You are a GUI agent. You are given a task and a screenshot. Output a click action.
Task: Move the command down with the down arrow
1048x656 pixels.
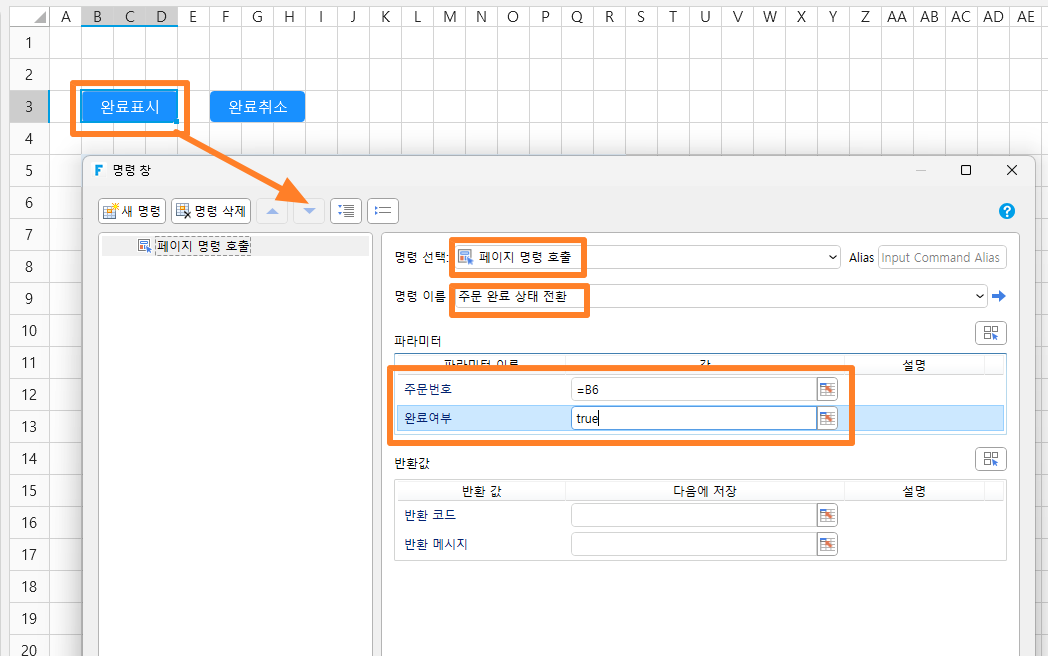point(309,211)
